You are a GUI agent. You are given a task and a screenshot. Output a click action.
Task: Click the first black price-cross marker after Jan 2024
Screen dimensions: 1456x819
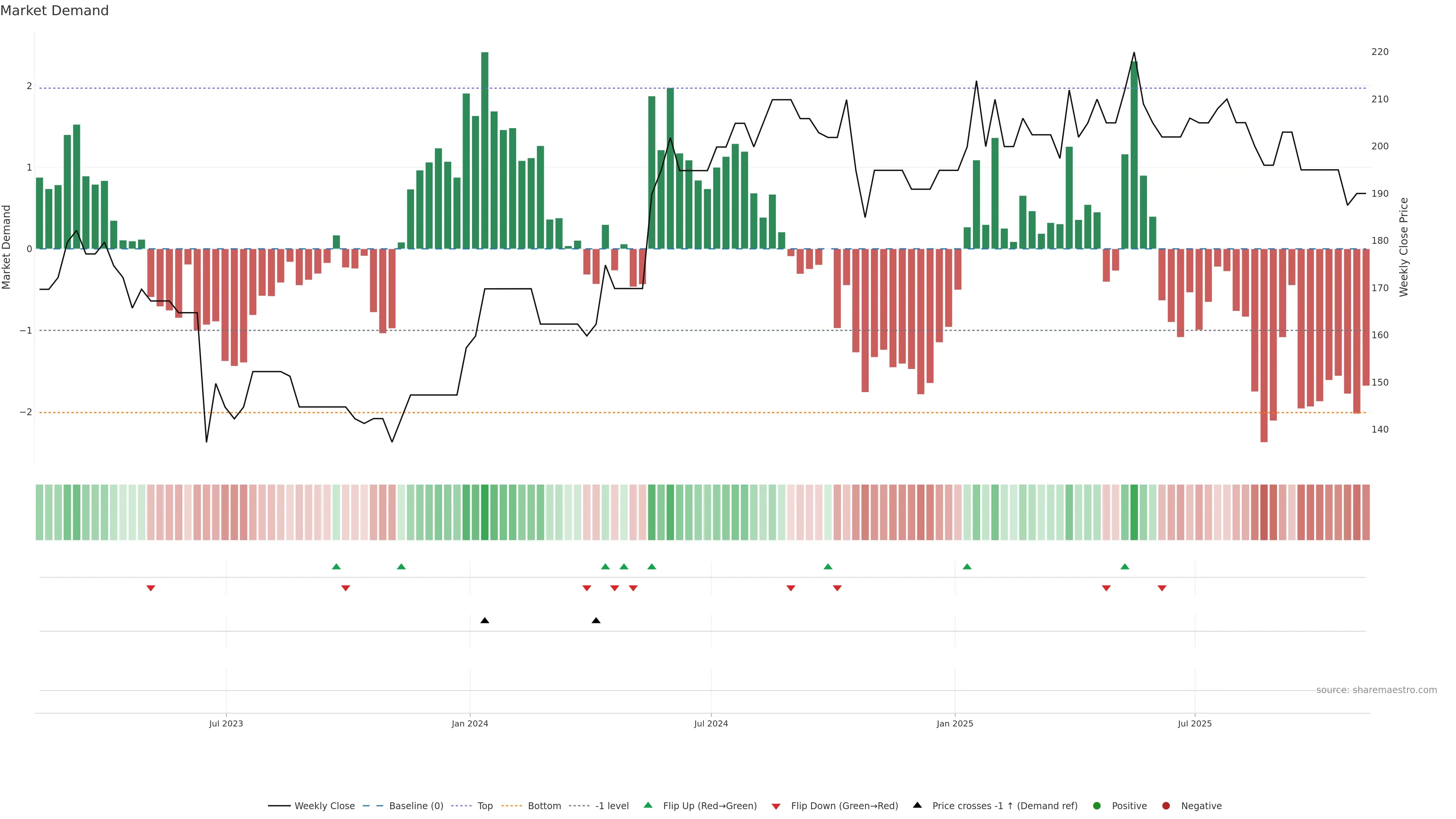pos(485,621)
